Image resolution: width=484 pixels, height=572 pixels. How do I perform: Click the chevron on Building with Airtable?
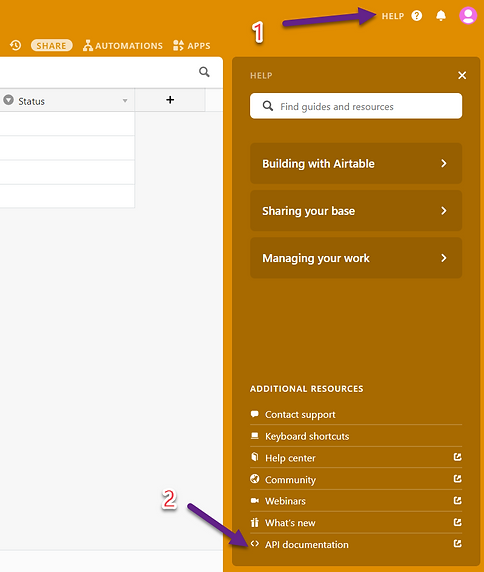pyautogui.click(x=444, y=163)
